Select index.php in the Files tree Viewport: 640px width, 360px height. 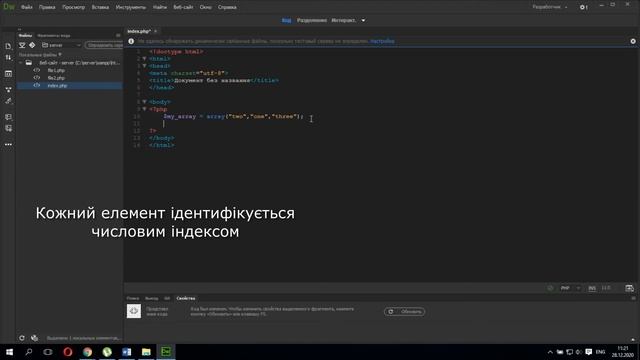pyautogui.click(x=57, y=86)
